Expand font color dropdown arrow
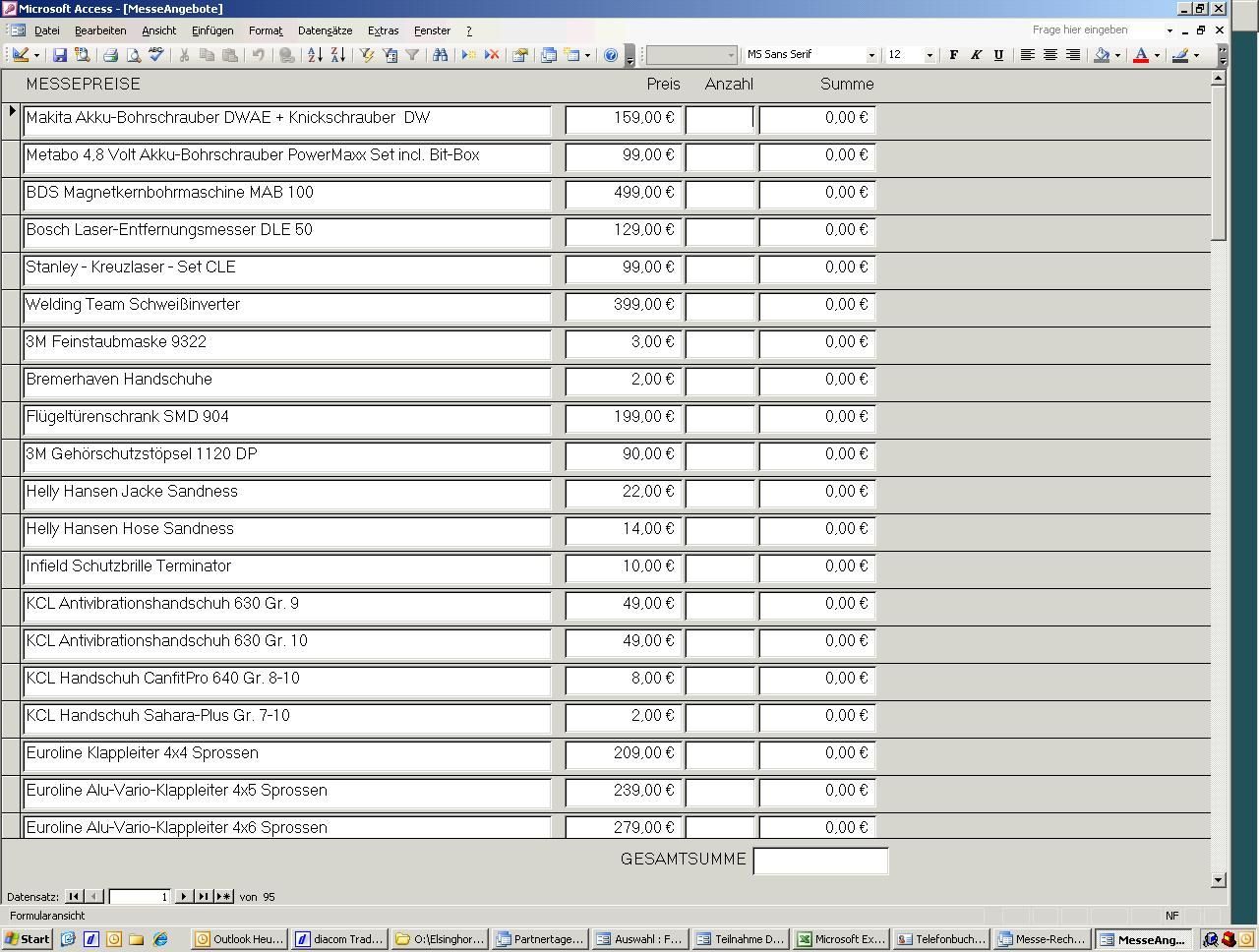The image size is (1259, 952). coord(1157,55)
